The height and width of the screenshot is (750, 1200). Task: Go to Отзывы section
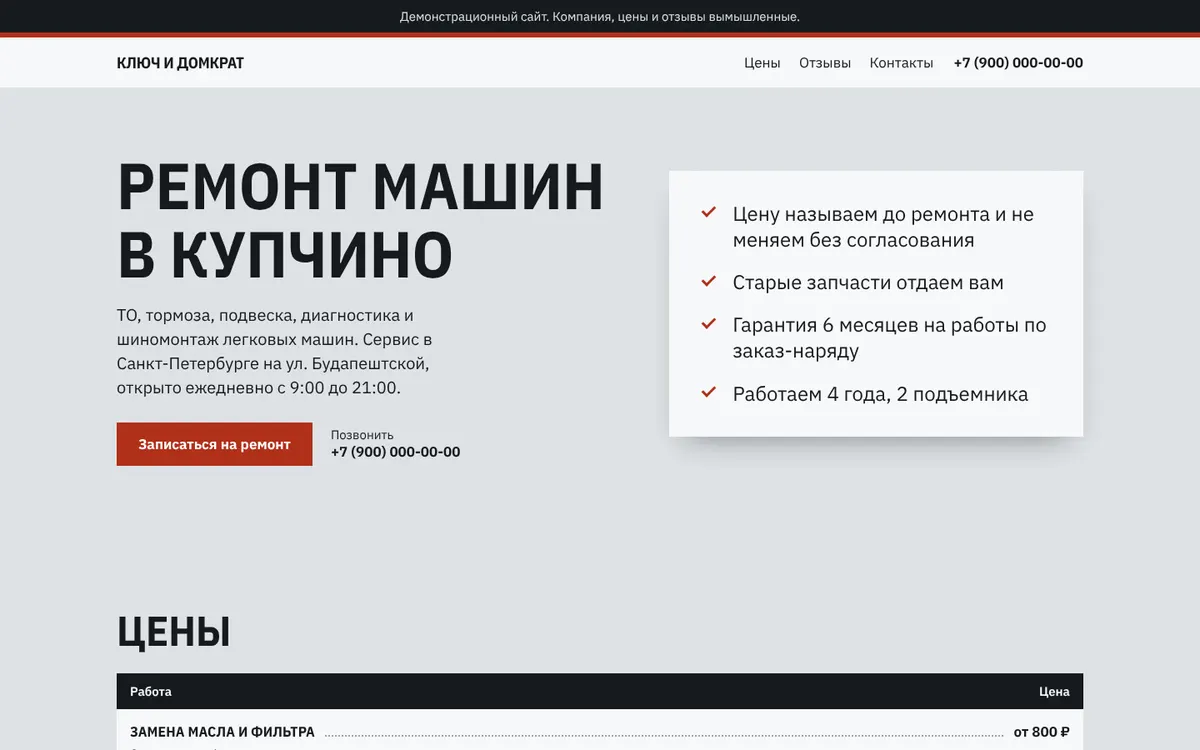825,63
